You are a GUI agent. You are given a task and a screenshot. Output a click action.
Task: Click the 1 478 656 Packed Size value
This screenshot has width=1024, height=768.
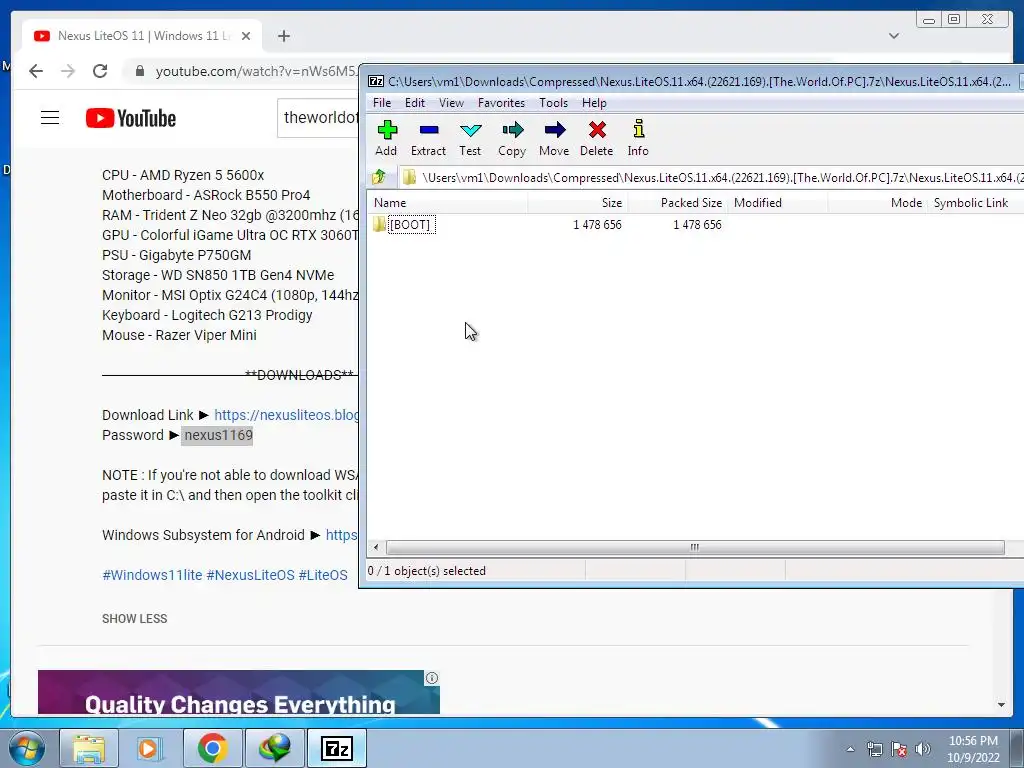697,225
